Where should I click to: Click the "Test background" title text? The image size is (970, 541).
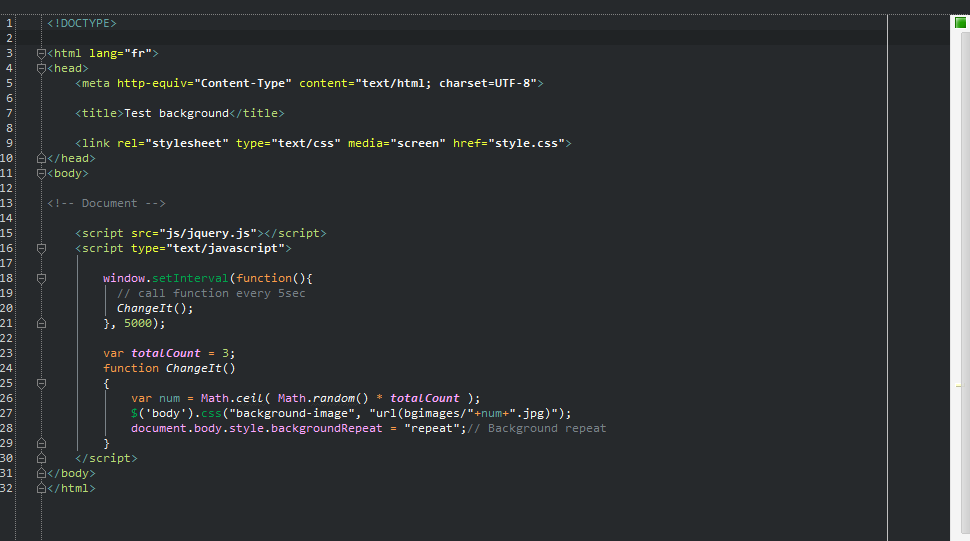coord(176,113)
